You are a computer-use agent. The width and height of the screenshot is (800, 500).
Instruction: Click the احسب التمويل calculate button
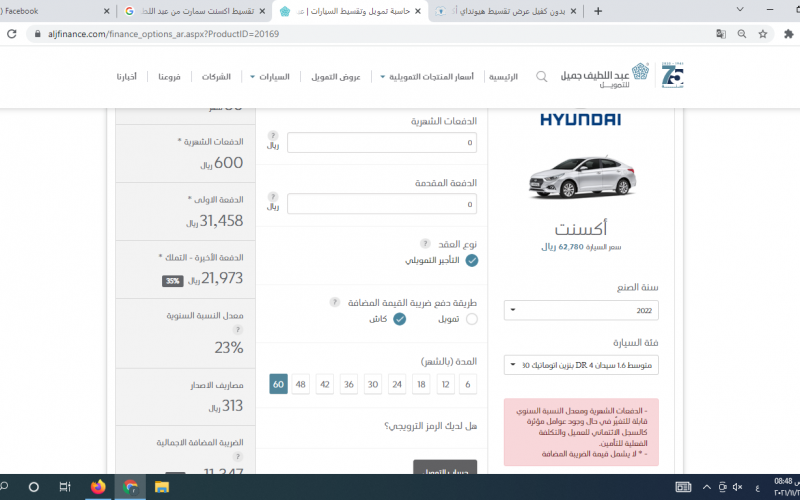pos(445,467)
